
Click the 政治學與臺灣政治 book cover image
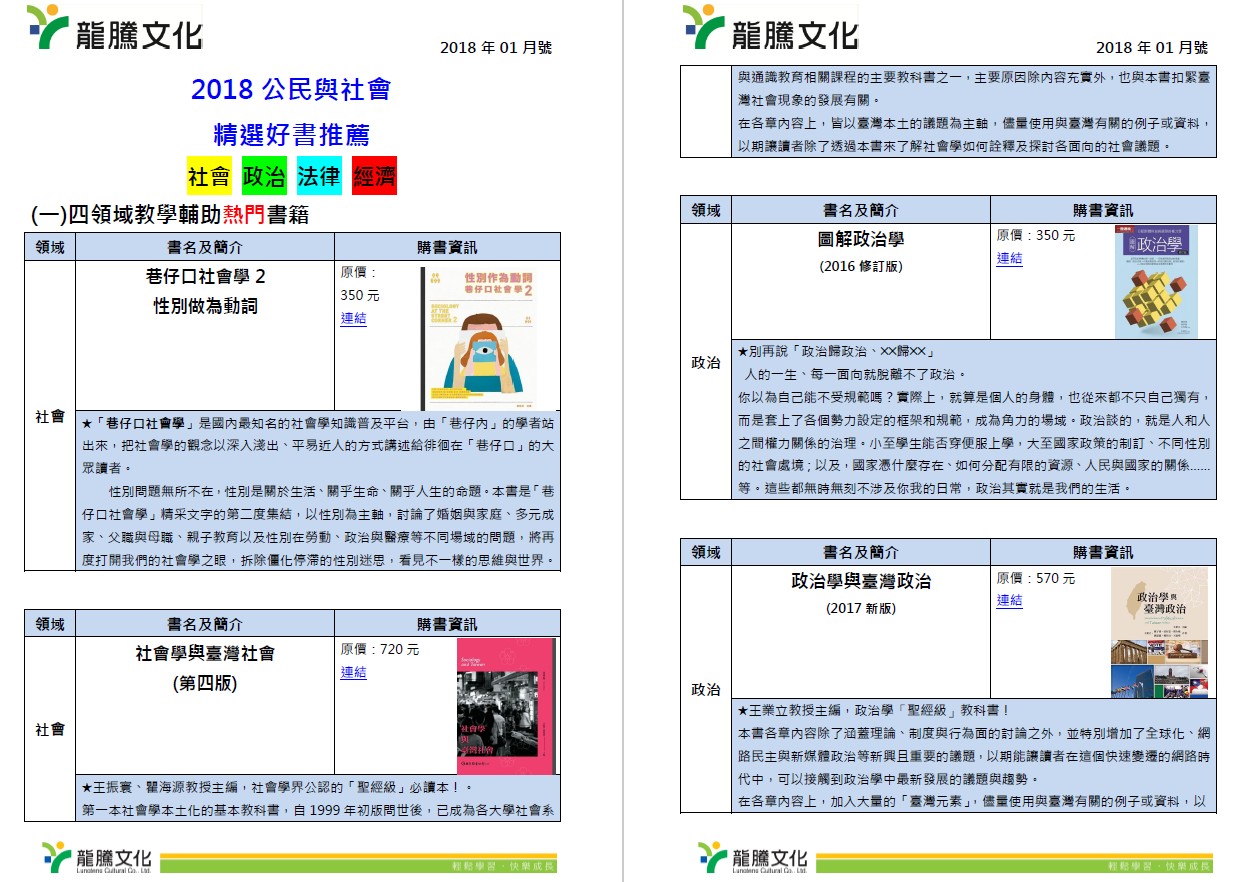coord(1159,633)
